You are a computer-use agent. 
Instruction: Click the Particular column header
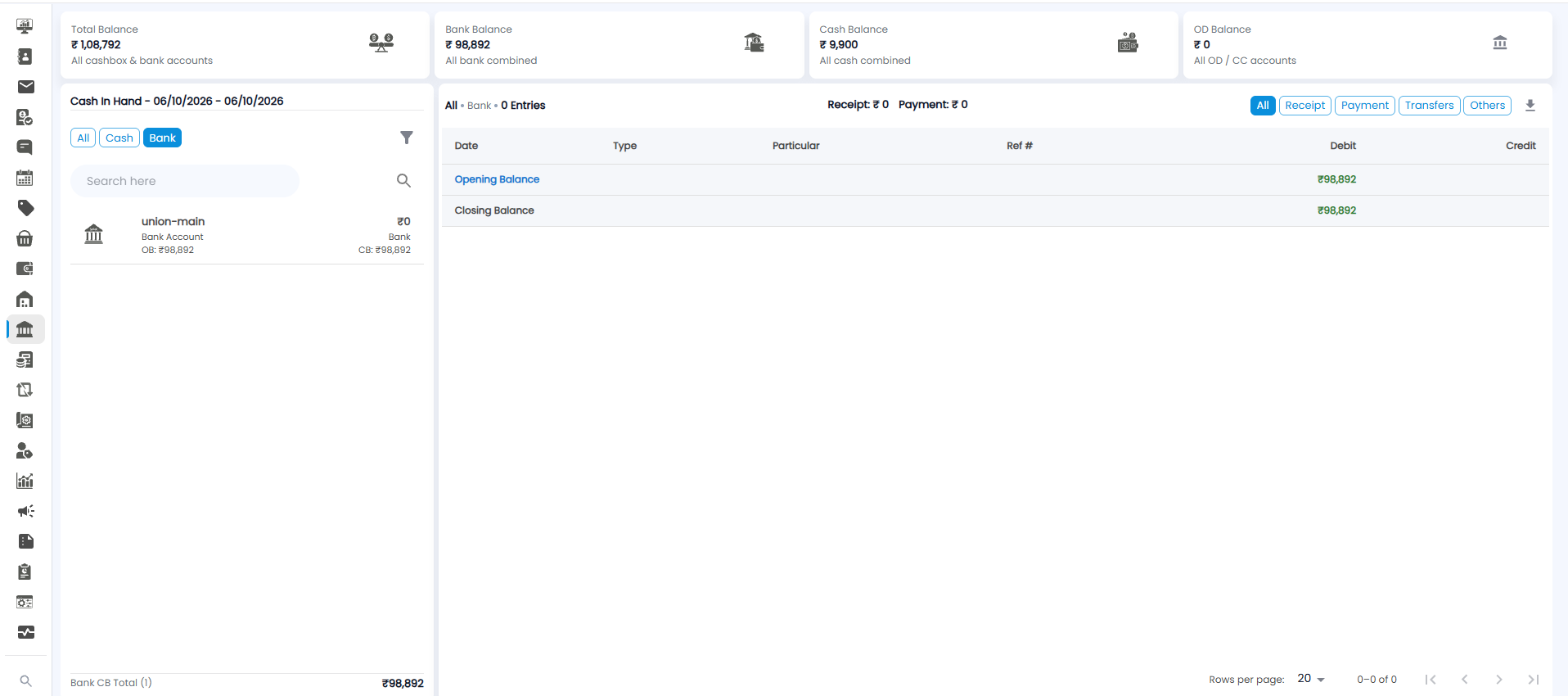(x=795, y=146)
